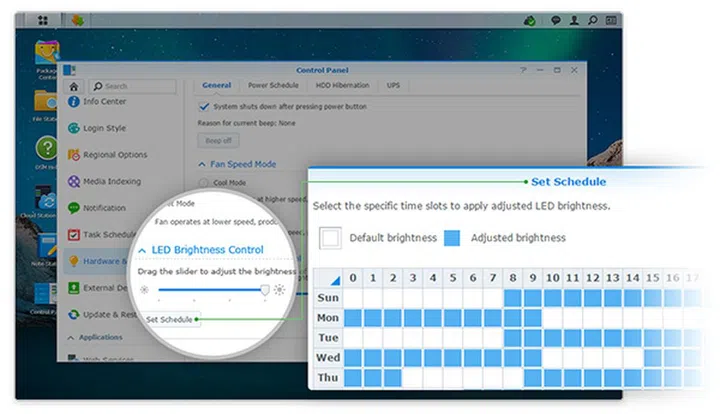Viewport: 720px width, 414px height.
Task: Click the Control Panel help question mark
Action: pos(523,70)
